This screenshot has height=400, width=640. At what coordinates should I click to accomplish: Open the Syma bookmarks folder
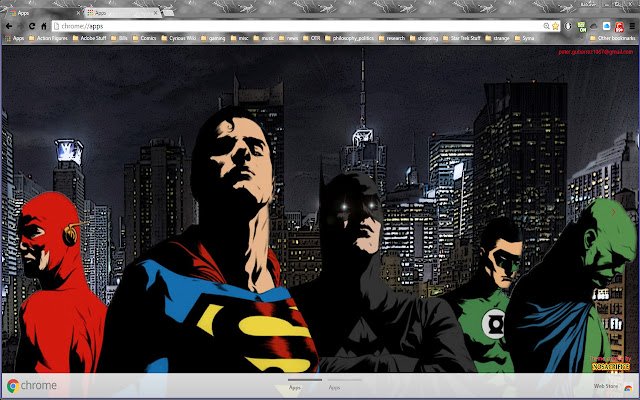click(525, 38)
